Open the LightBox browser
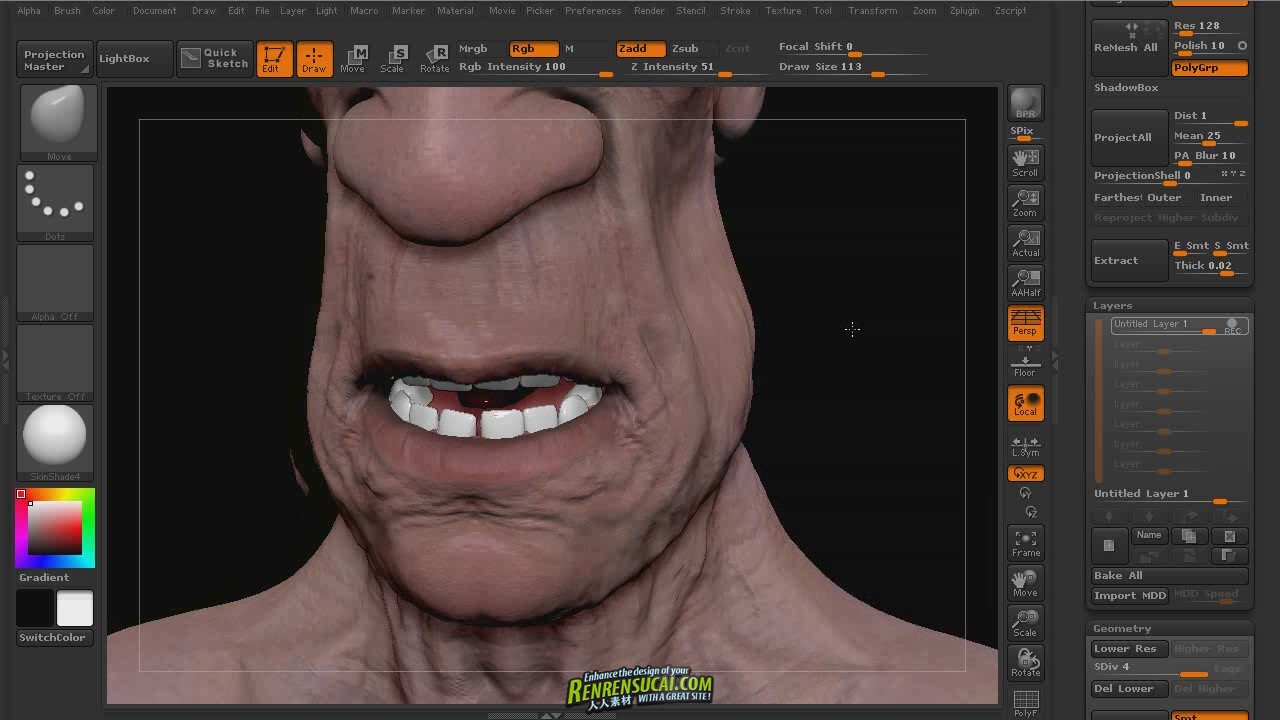 pyautogui.click(x=134, y=59)
